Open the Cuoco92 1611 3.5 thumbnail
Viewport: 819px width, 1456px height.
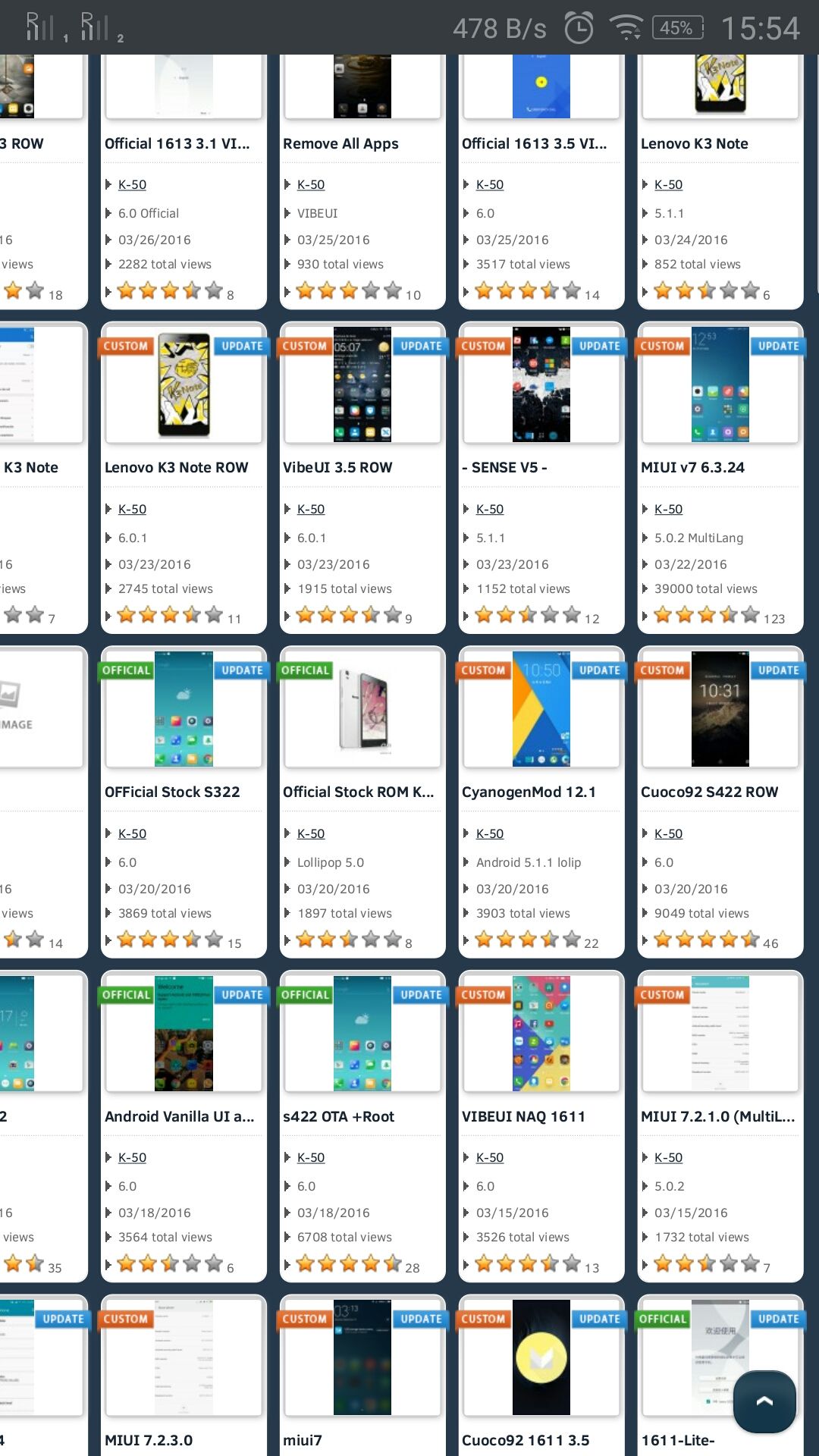[x=541, y=1357]
